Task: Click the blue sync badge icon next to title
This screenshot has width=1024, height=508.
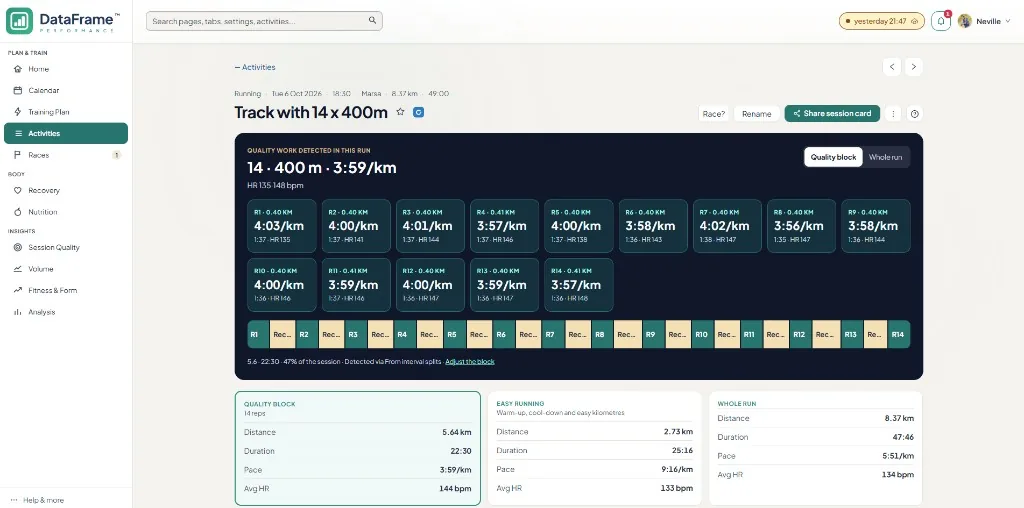Action: (x=419, y=112)
